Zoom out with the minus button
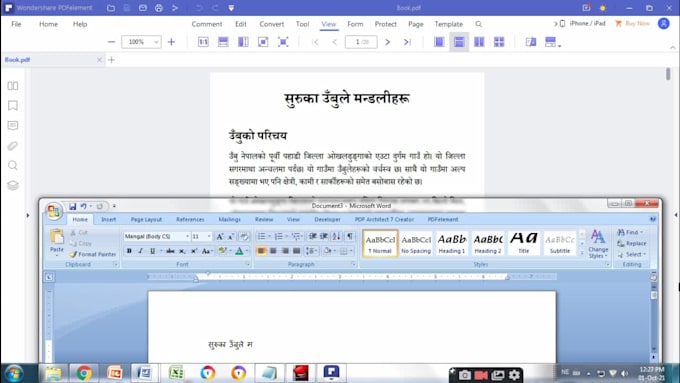 pyautogui.click(x=111, y=42)
